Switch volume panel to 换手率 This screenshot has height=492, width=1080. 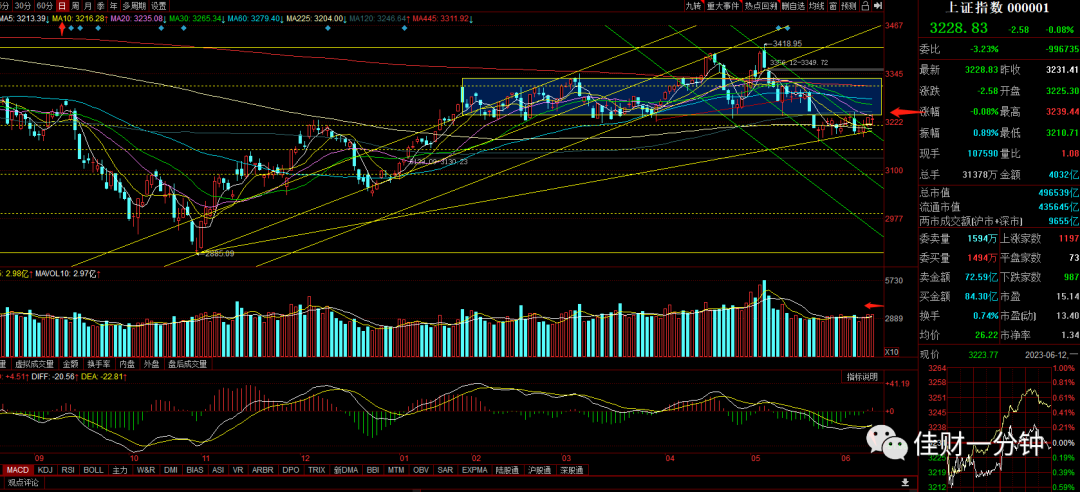click(99, 364)
